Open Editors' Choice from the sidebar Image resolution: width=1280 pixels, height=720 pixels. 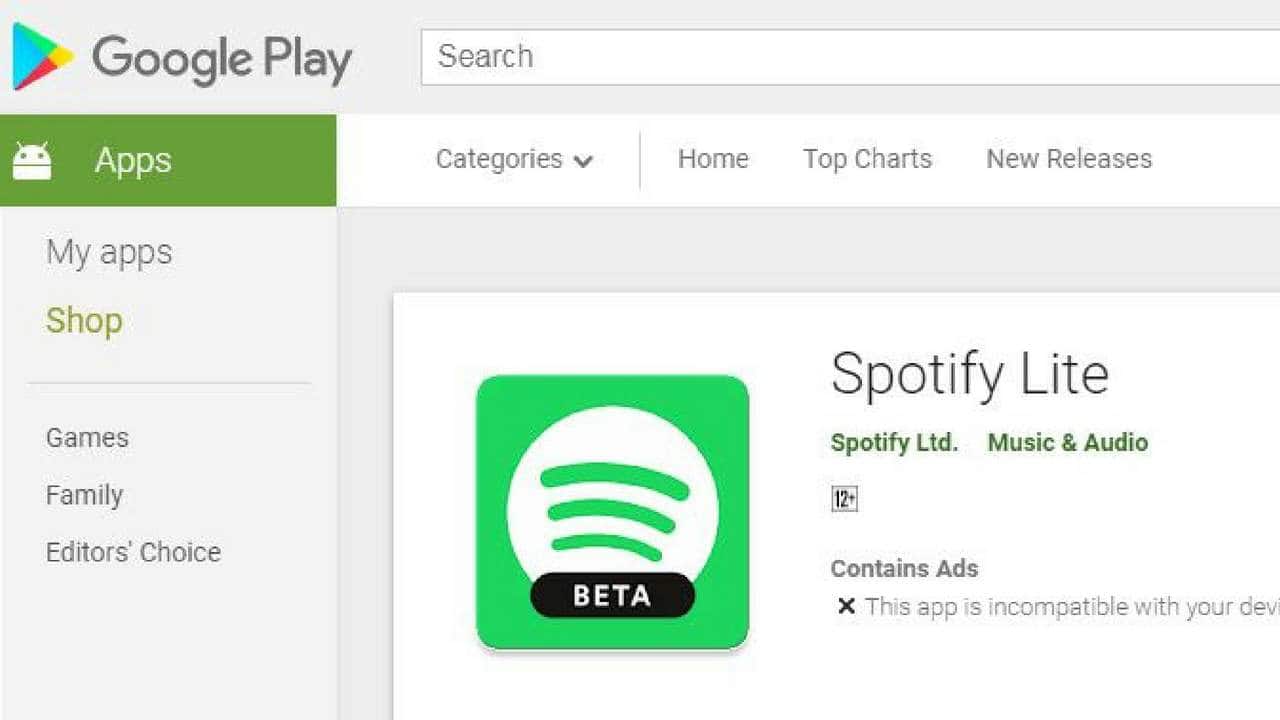133,552
